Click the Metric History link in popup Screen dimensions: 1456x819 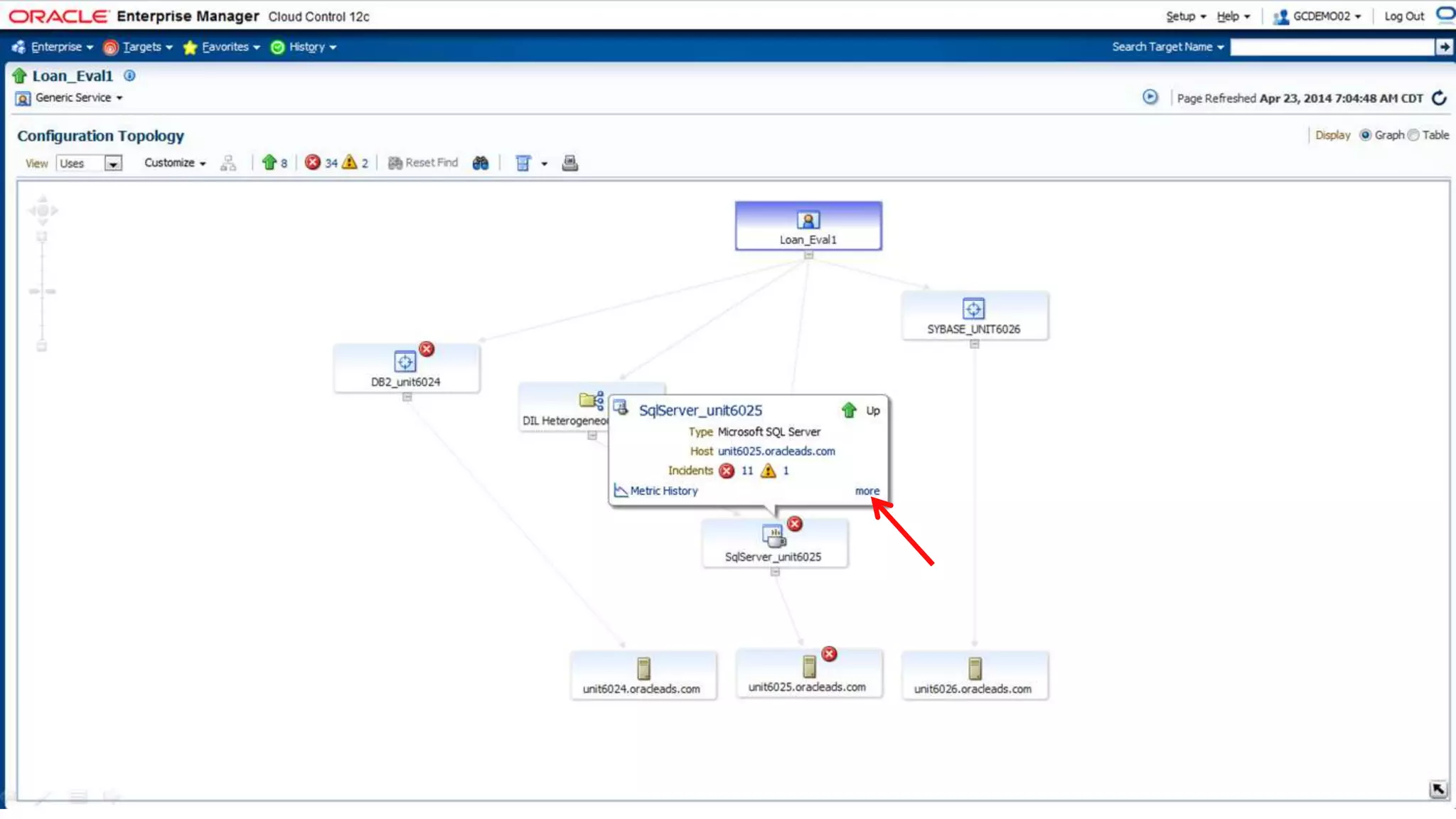664,491
